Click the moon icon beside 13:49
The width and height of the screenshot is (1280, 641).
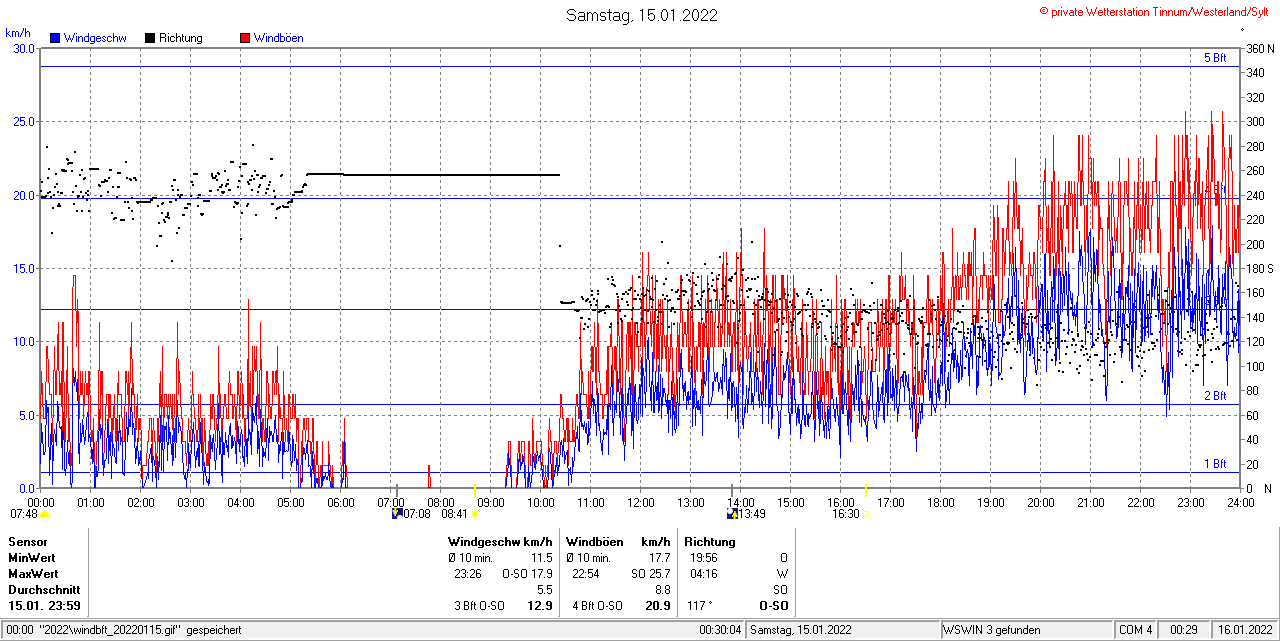click(733, 513)
